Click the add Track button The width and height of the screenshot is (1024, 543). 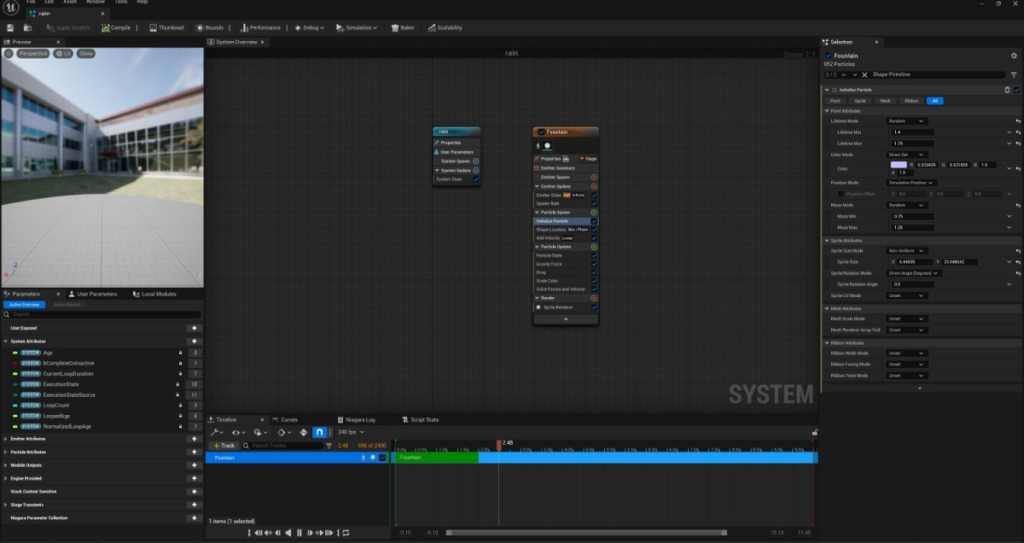click(224, 445)
